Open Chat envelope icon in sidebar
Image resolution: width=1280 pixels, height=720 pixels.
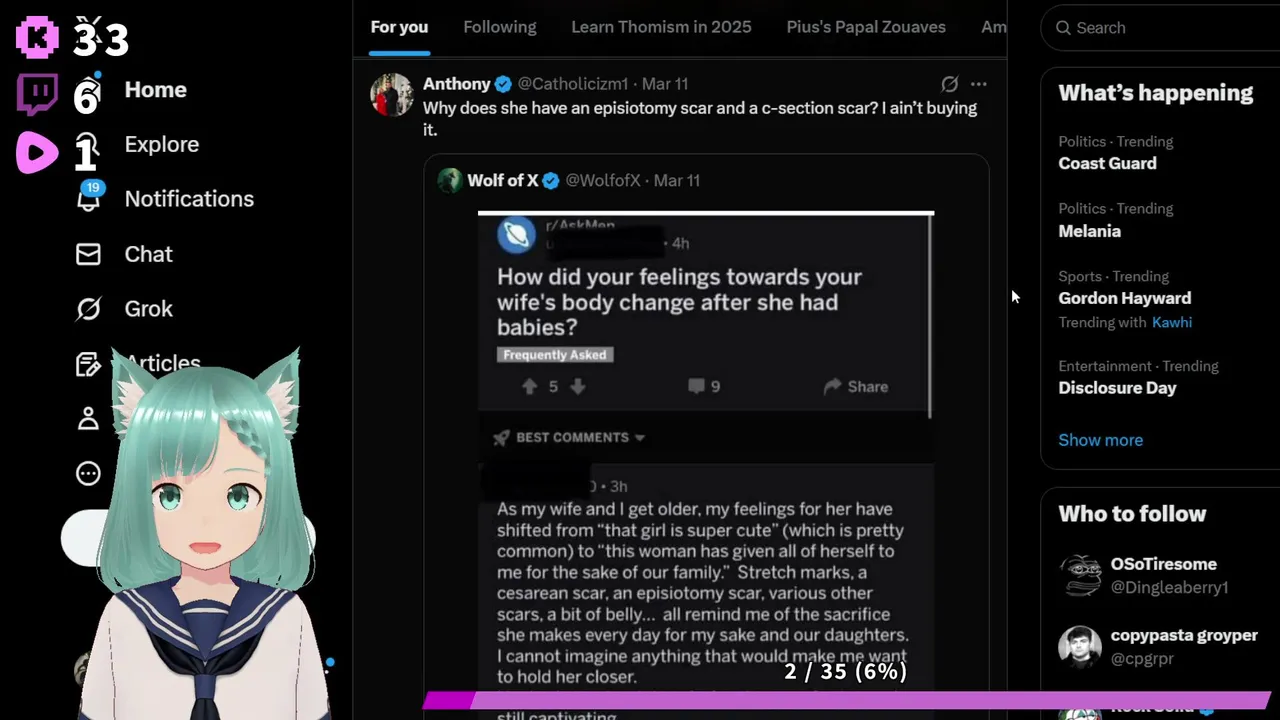(88, 254)
